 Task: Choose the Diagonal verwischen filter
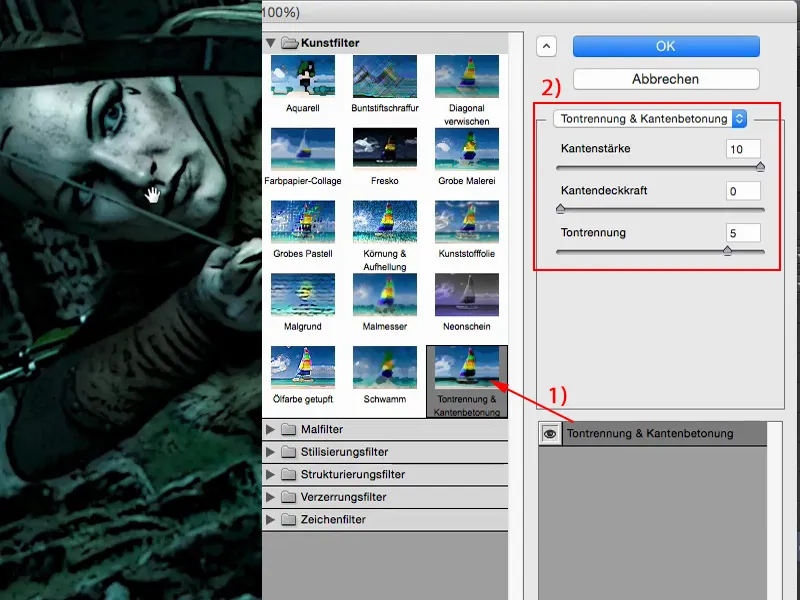466,77
